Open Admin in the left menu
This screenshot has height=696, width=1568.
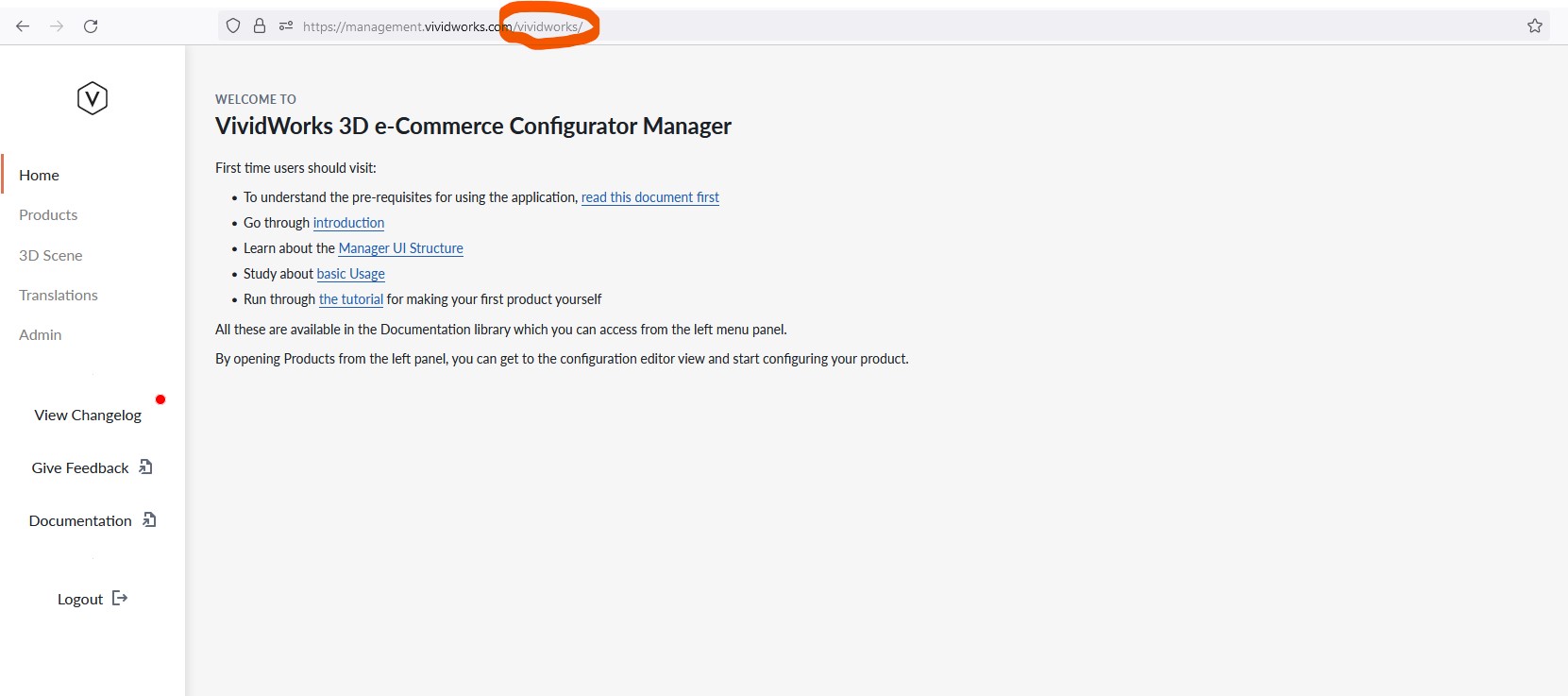(x=41, y=334)
